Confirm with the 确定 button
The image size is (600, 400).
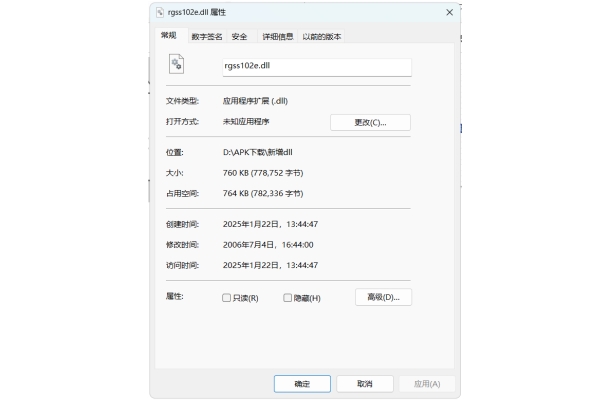pyautogui.click(x=302, y=384)
